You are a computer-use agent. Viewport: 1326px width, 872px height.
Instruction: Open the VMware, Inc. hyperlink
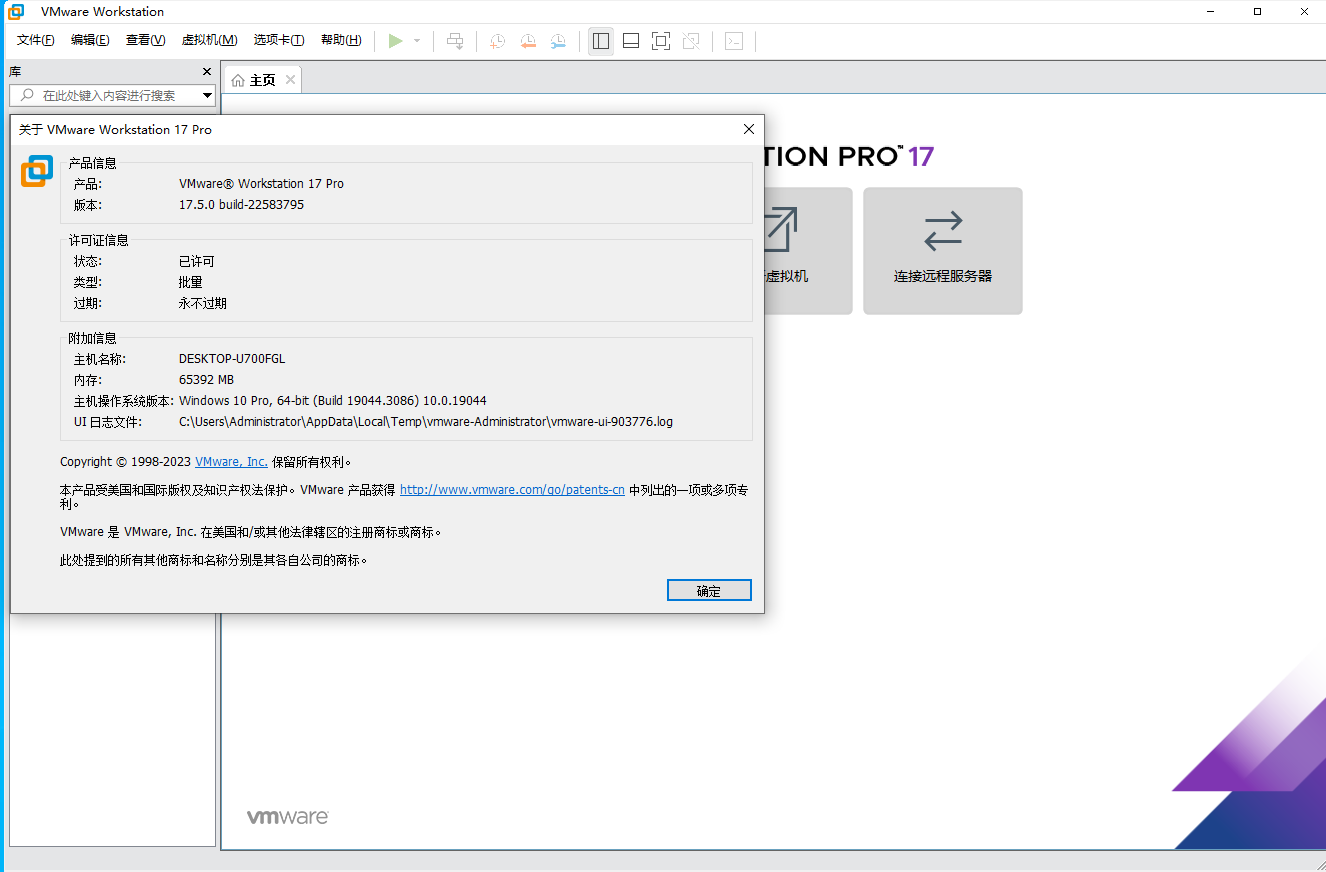coord(231,461)
